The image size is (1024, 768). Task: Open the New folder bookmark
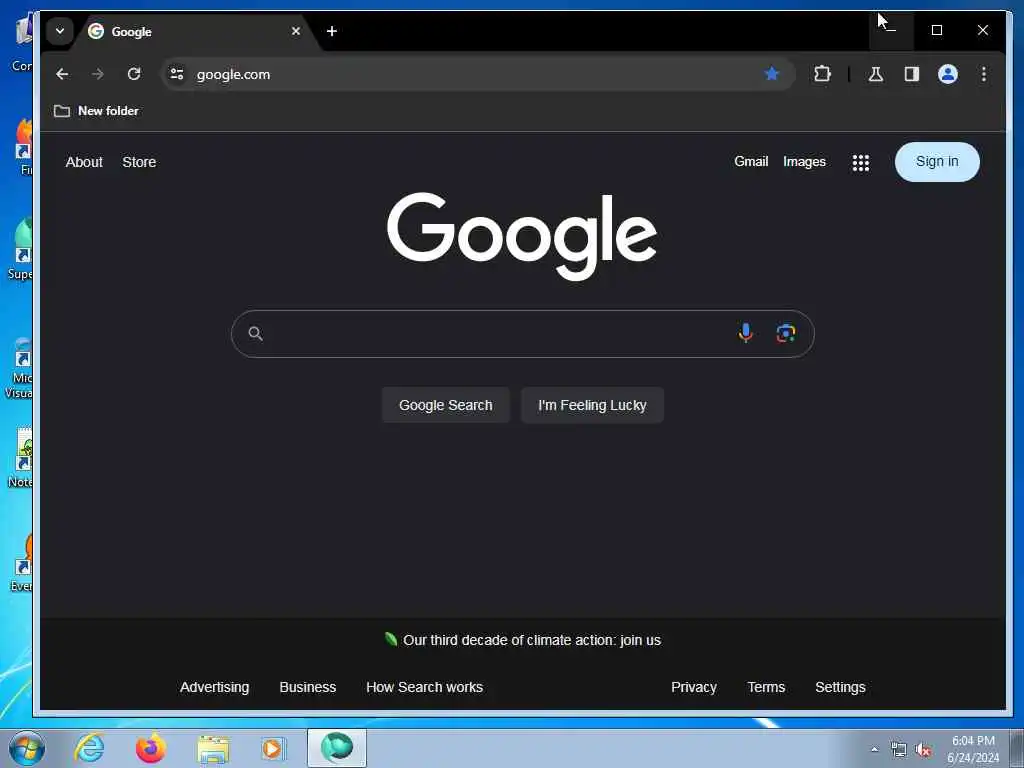tap(96, 111)
